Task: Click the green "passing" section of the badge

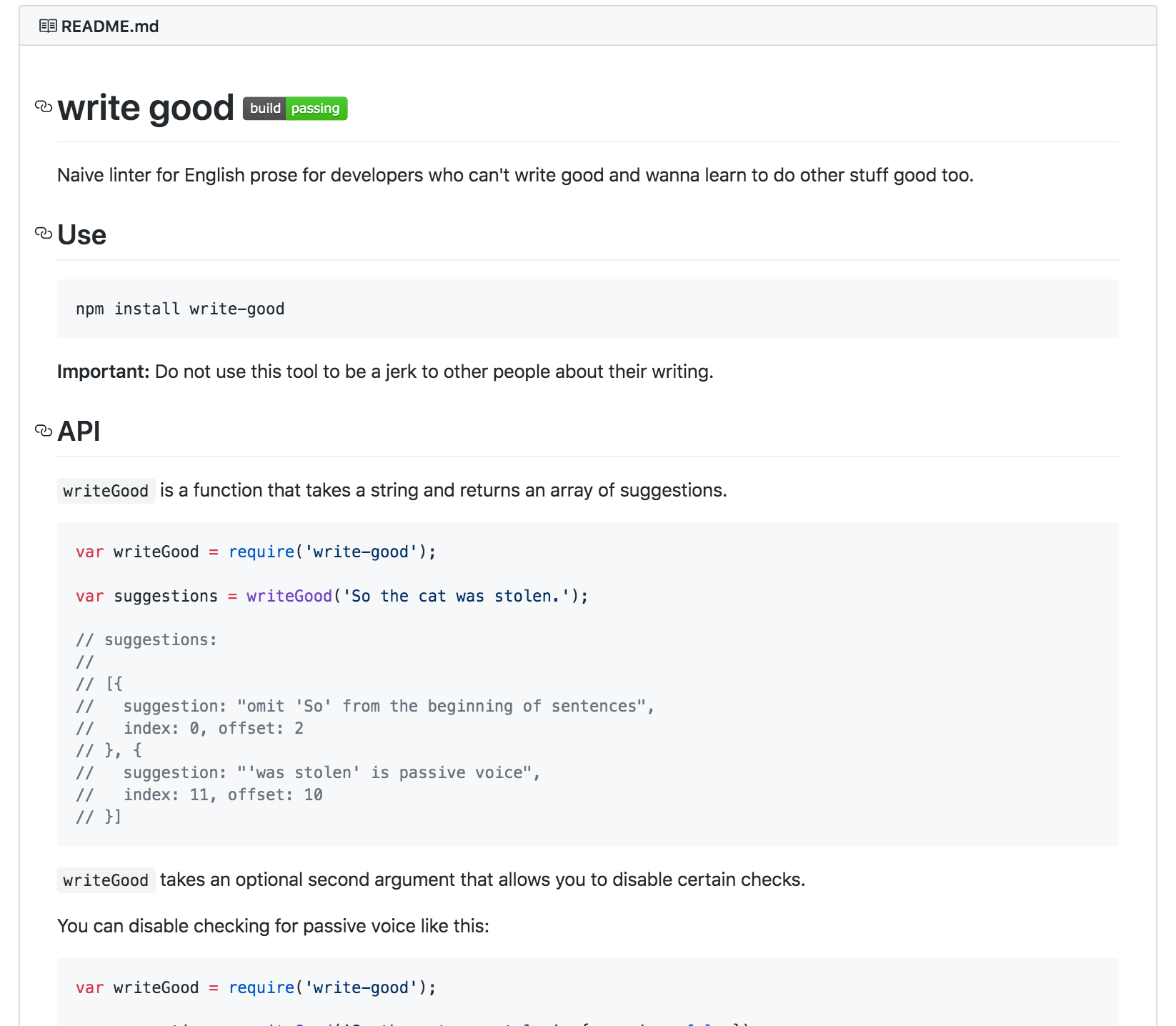Action: [315, 109]
